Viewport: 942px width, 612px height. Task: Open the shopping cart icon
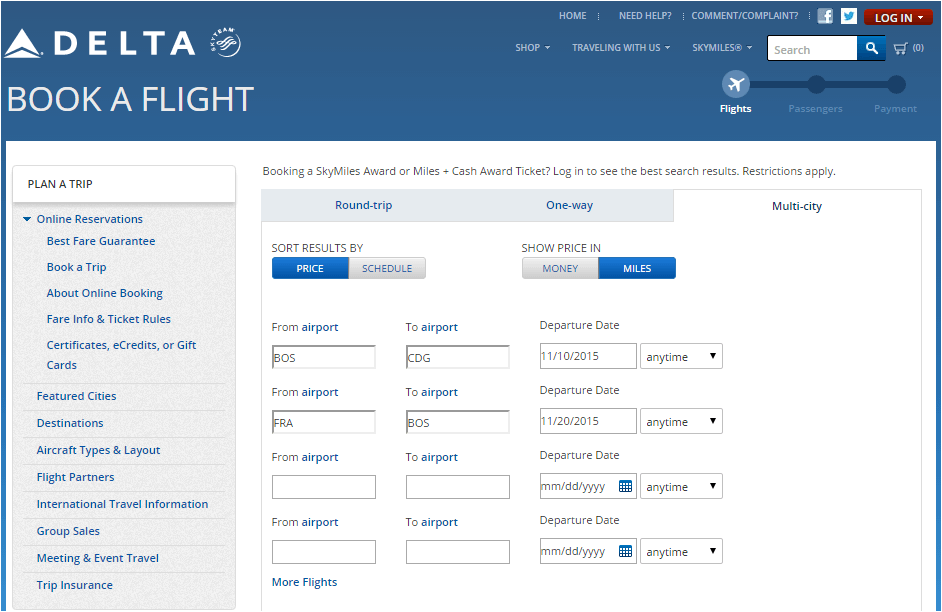[x=900, y=49]
